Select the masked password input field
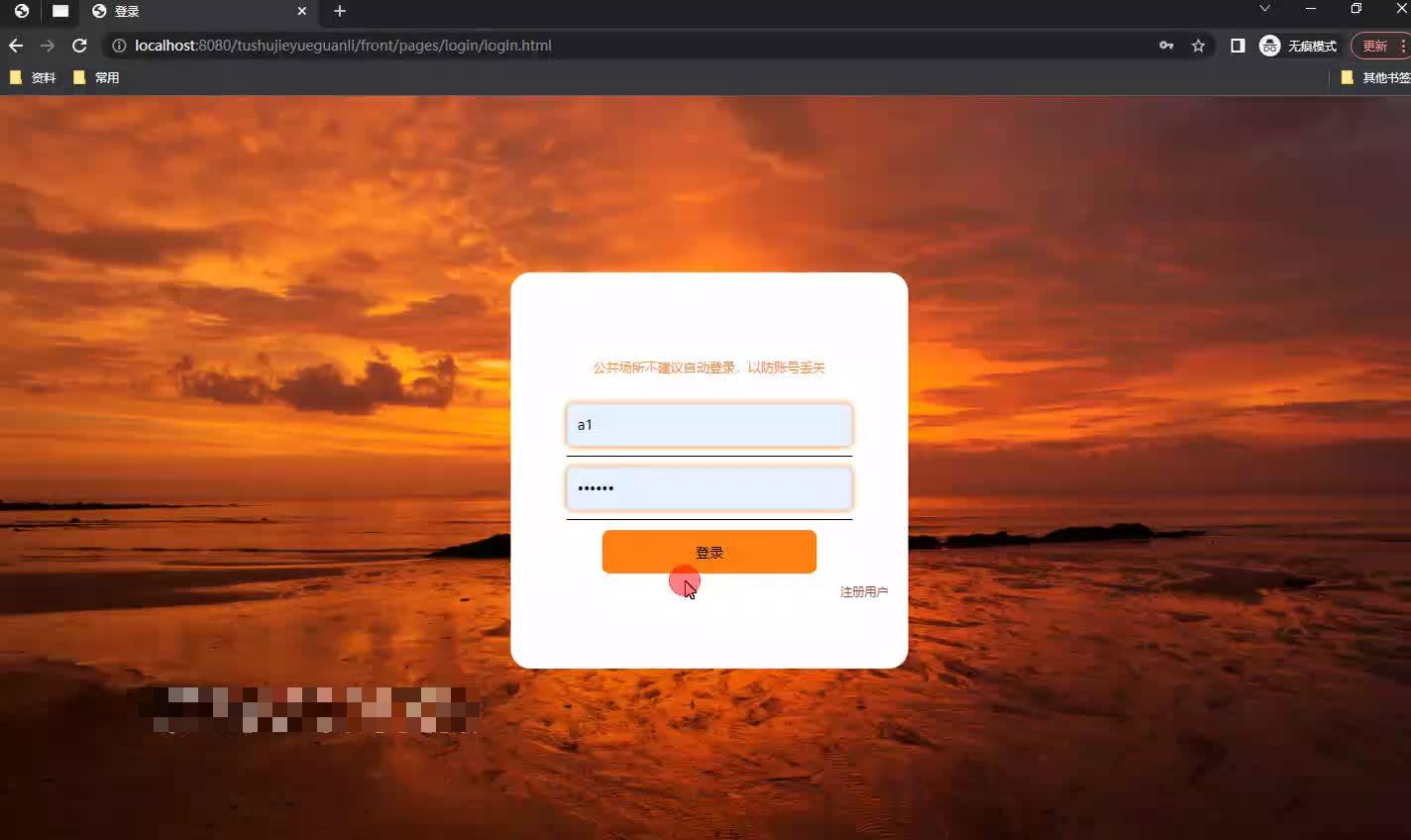This screenshot has height=840, width=1411. point(708,487)
